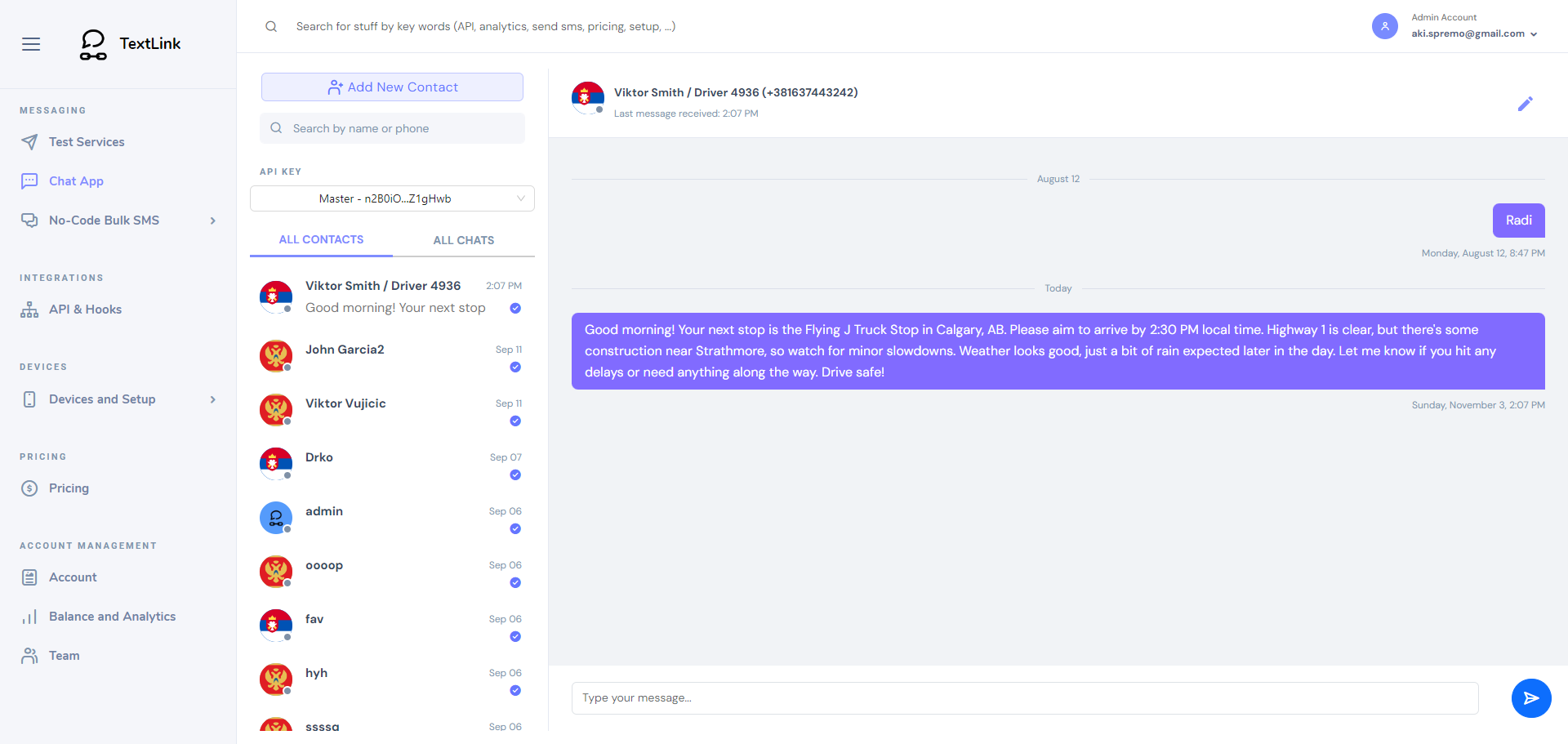Viewport: 1568px width, 744px height.
Task: Click the Add New Contact button
Action: (392, 87)
